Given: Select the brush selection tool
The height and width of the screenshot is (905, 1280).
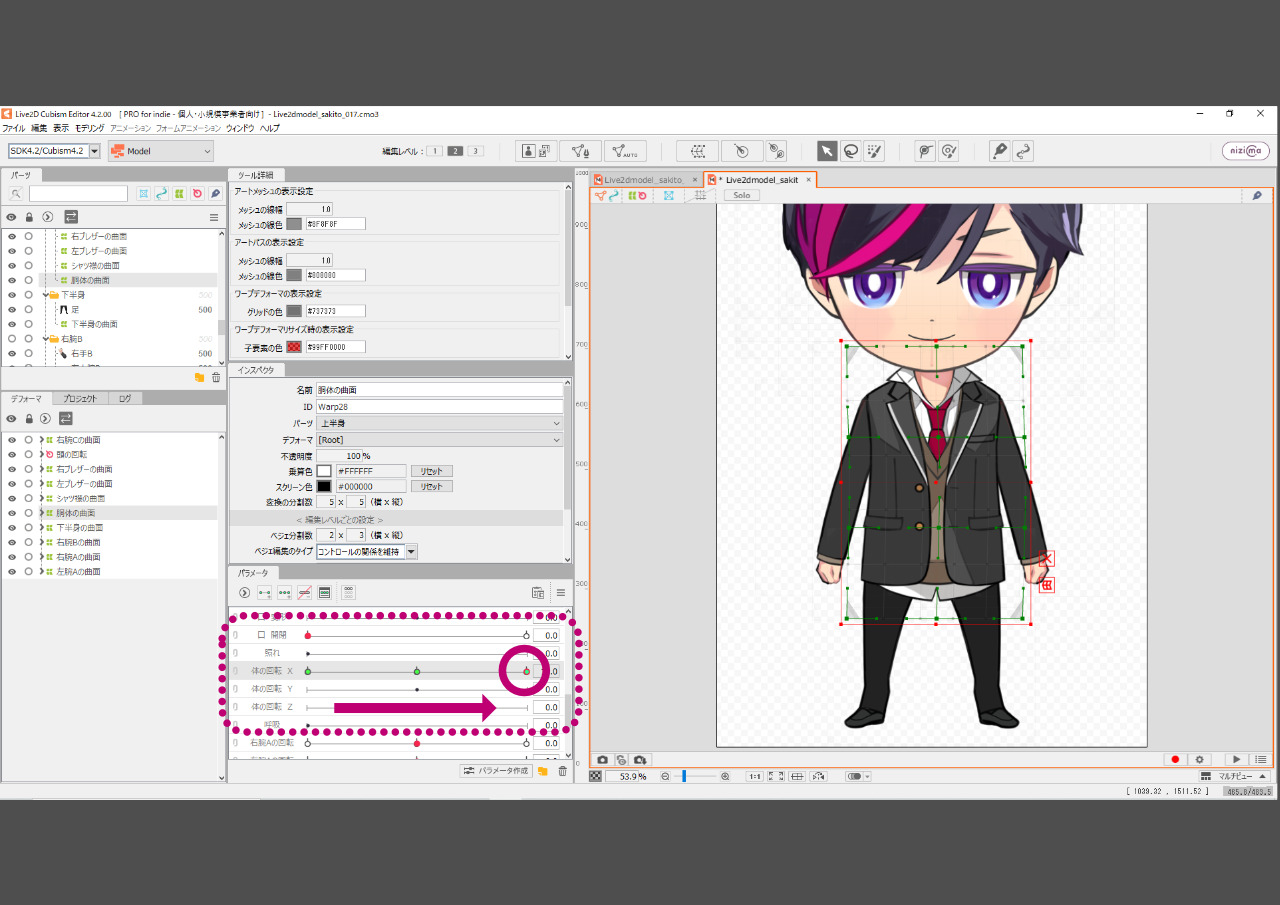Looking at the screenshot, I should tap(875, 151).
